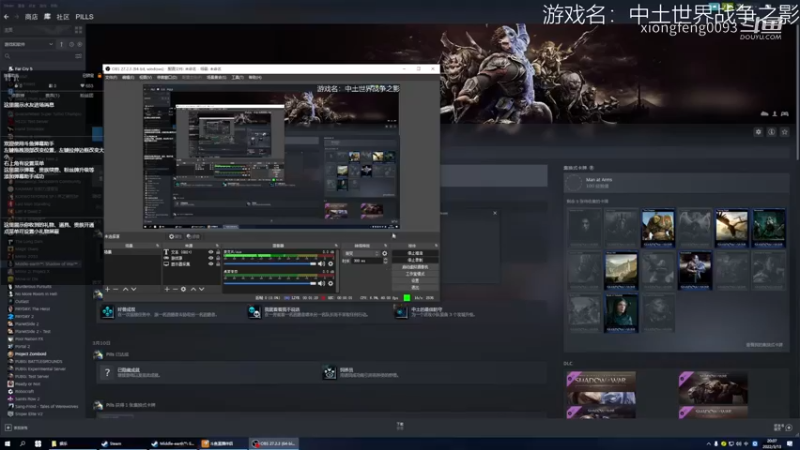800x450 pixels.
Task: Move selected source down in OBS
Action: click(202, 289)
